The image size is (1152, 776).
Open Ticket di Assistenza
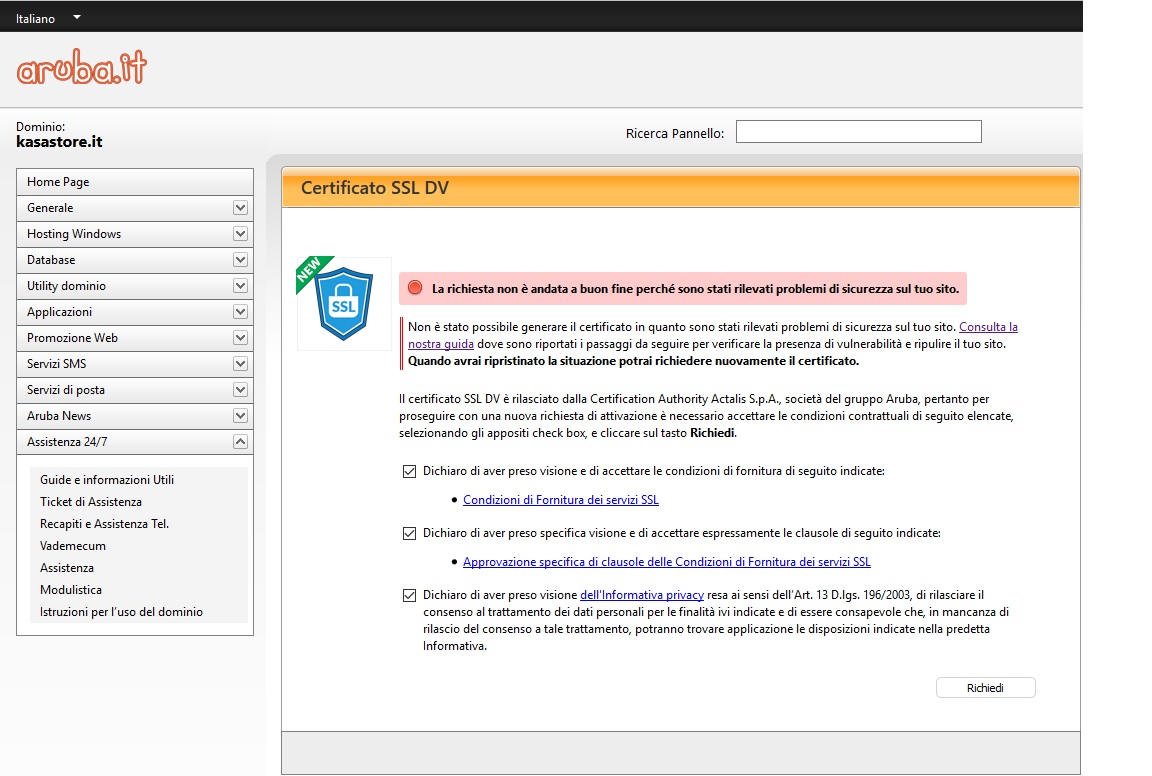pyautogui.click(x=91, y=502)
